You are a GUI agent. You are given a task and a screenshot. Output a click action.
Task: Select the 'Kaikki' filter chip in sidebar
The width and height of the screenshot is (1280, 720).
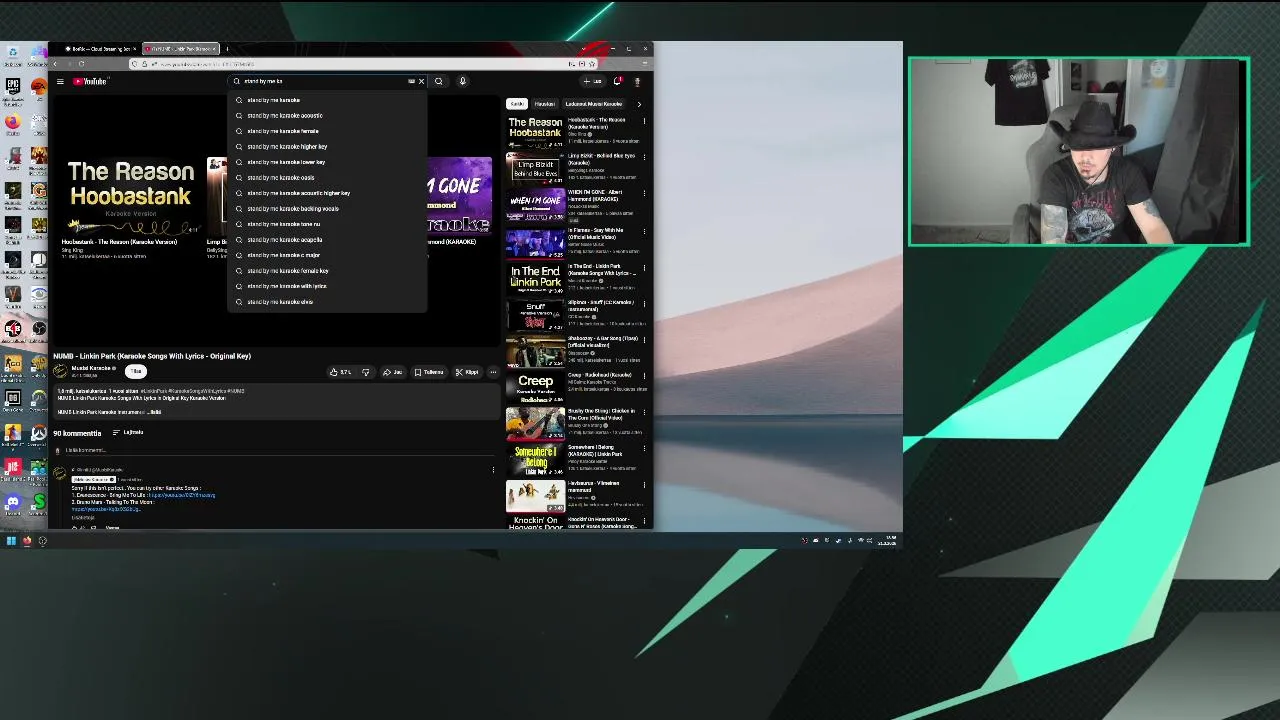[517, 104]
